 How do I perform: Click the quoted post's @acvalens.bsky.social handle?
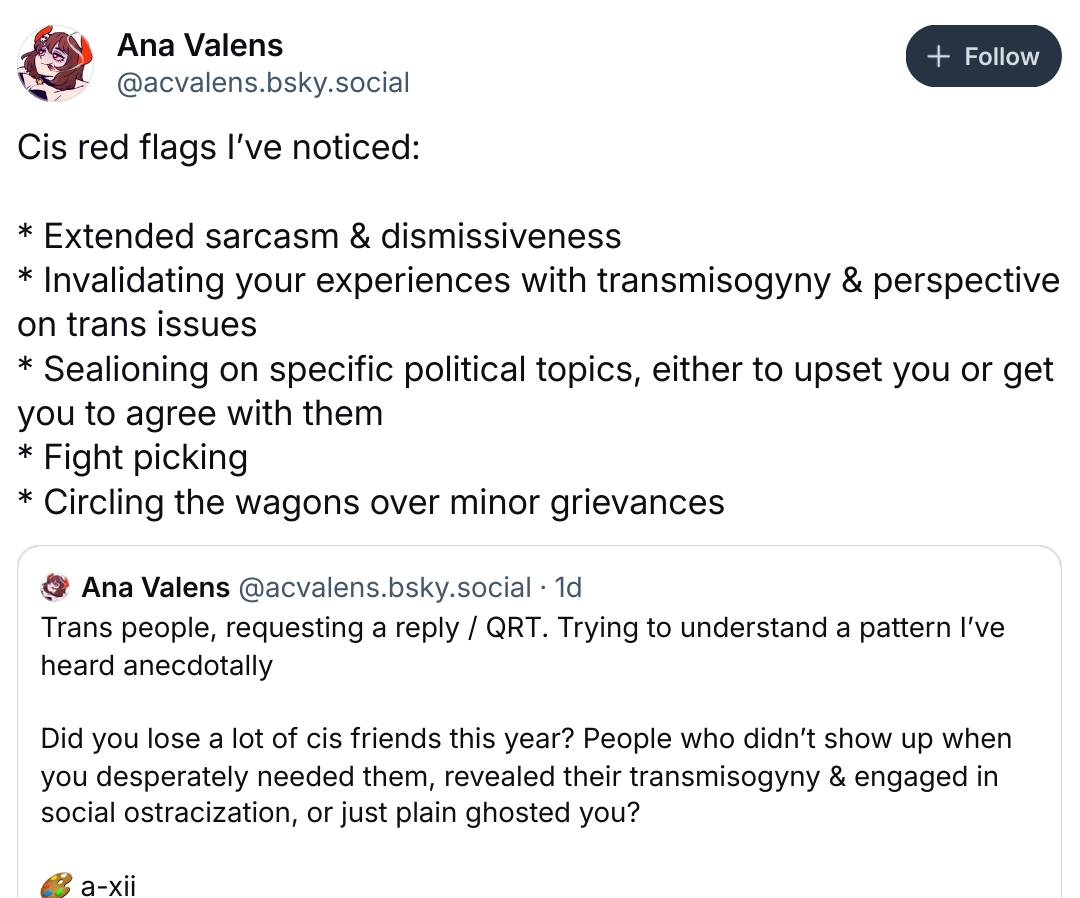385,588
